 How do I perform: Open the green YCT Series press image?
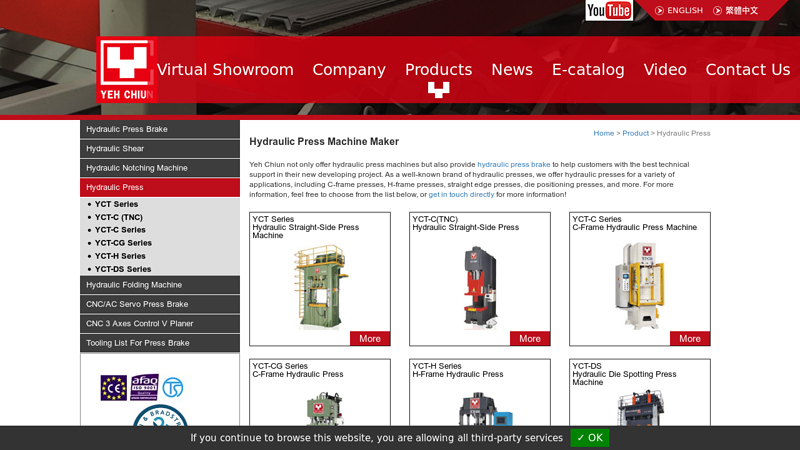(320, 286)
